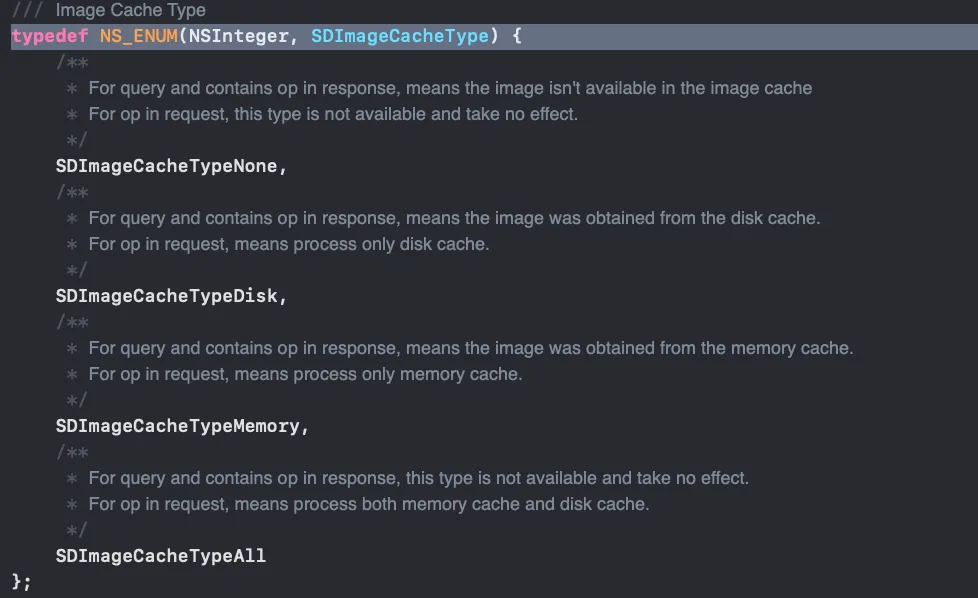Place cursor on SDImageCacheTypeDisk
This screenshot has height=598, width=978.
coord(166,296)
